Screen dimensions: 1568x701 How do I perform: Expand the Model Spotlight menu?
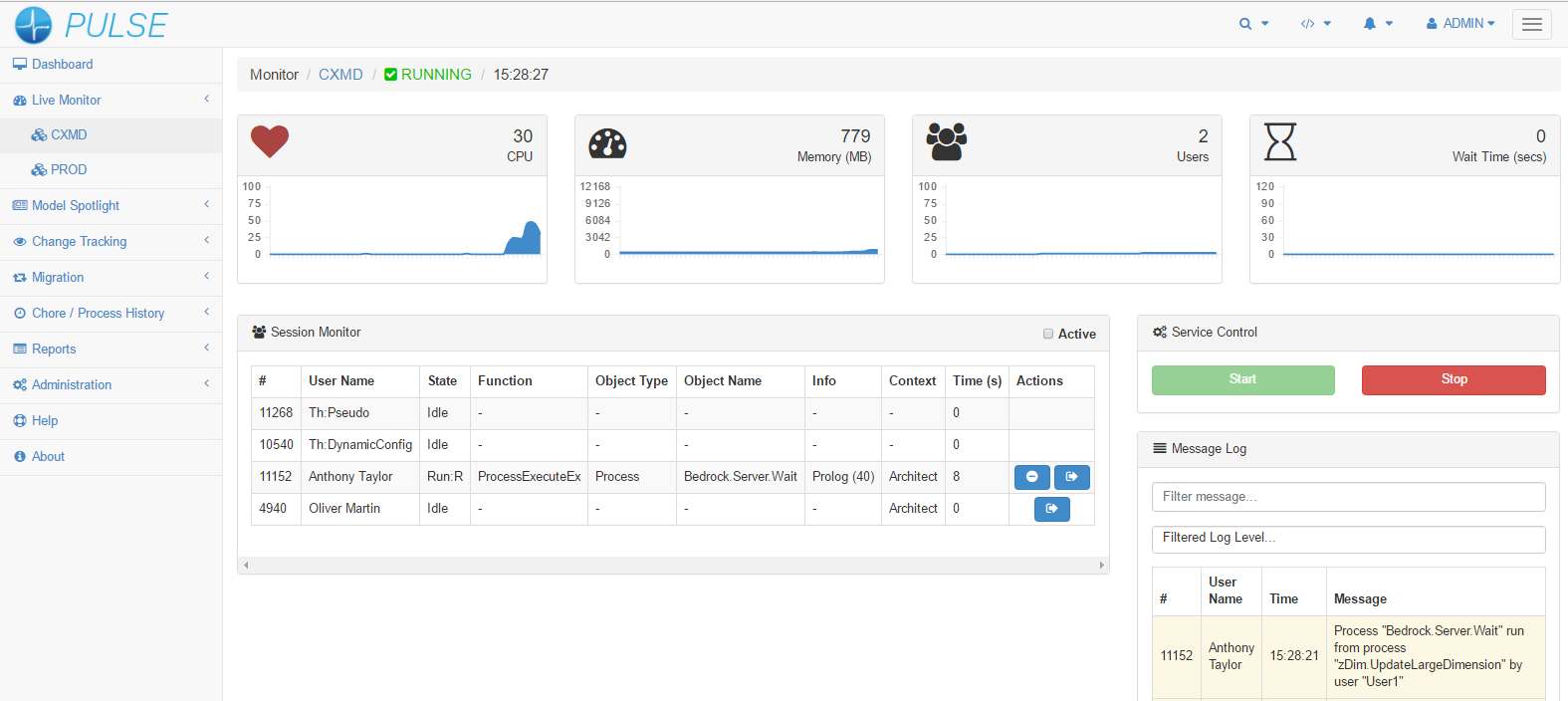tap(76, 205)
